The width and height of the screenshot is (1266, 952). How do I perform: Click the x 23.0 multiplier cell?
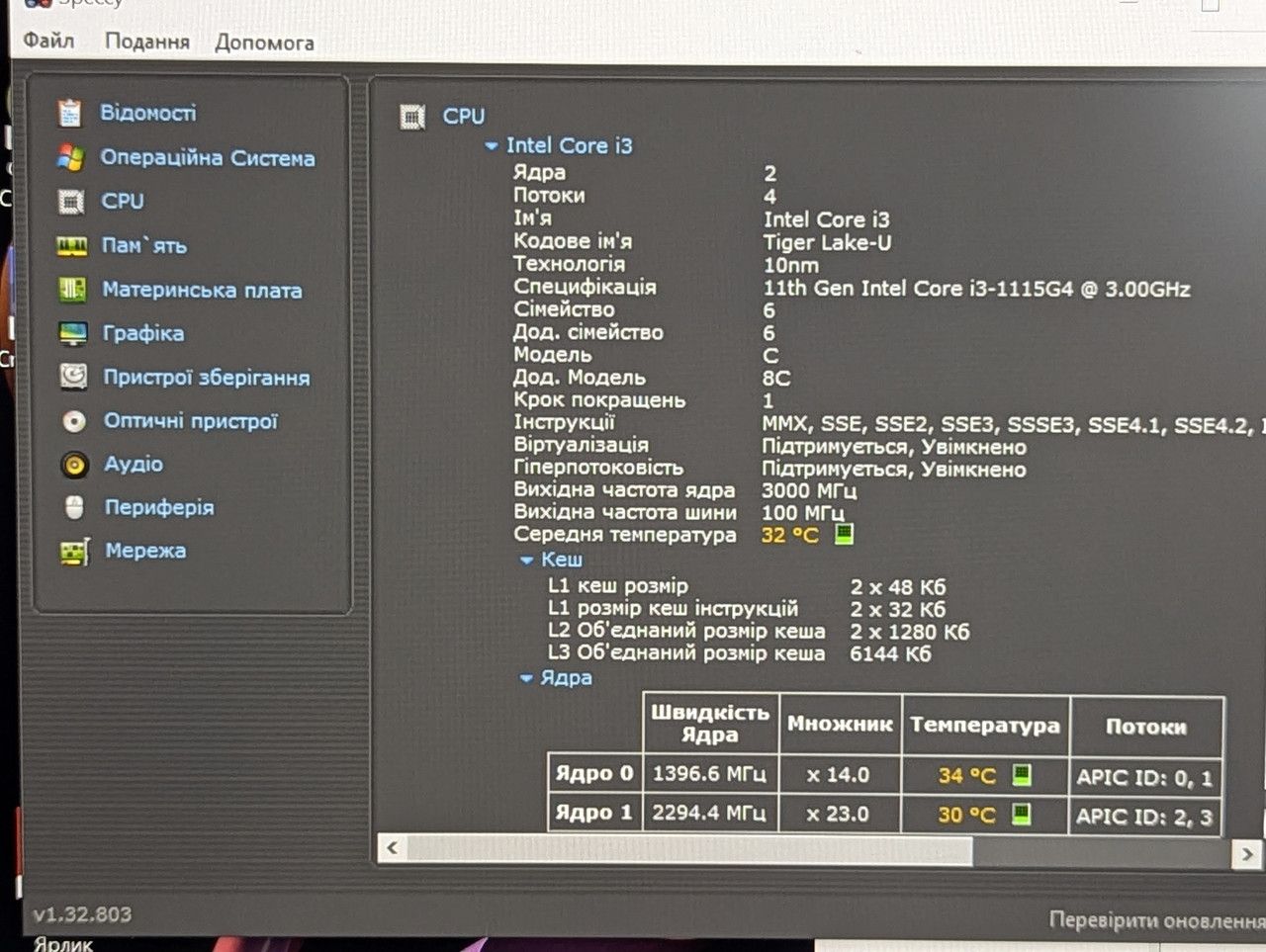coord(838,815)
